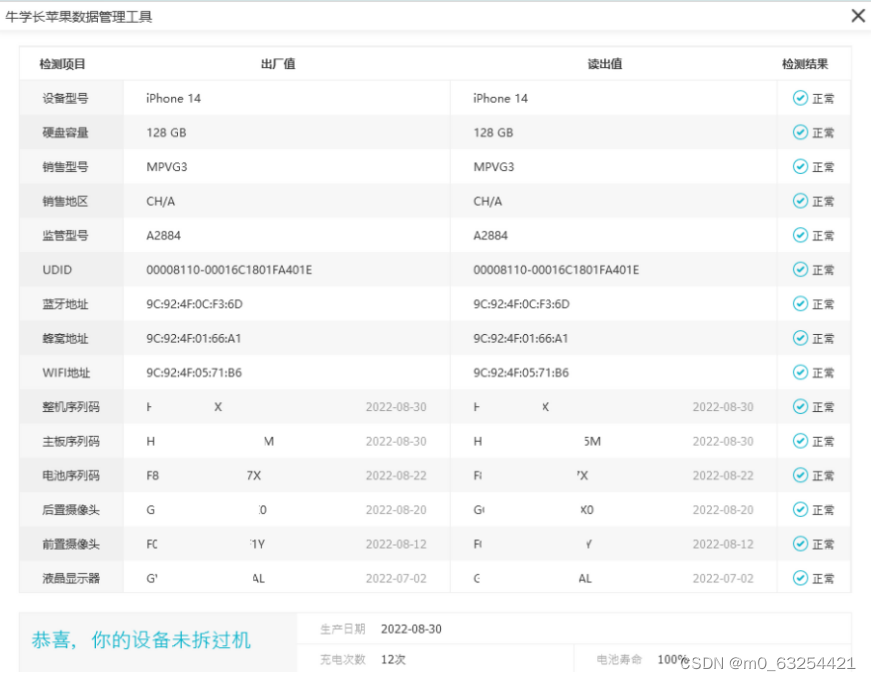Click the check icon in 液晶显示器 row
871x681 pixels.
(800, 578)
